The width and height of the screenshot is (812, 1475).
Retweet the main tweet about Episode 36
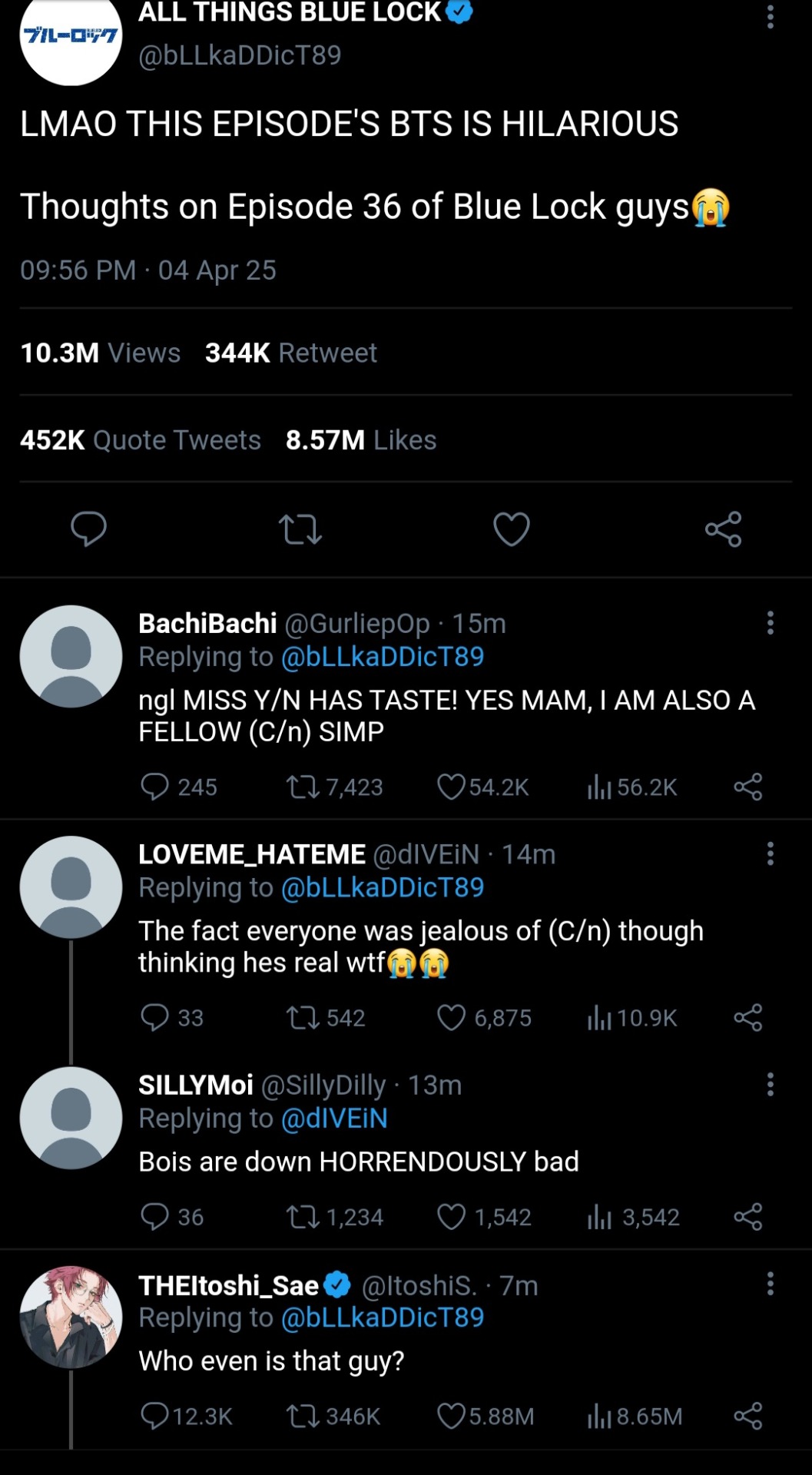tap(300, 529)
